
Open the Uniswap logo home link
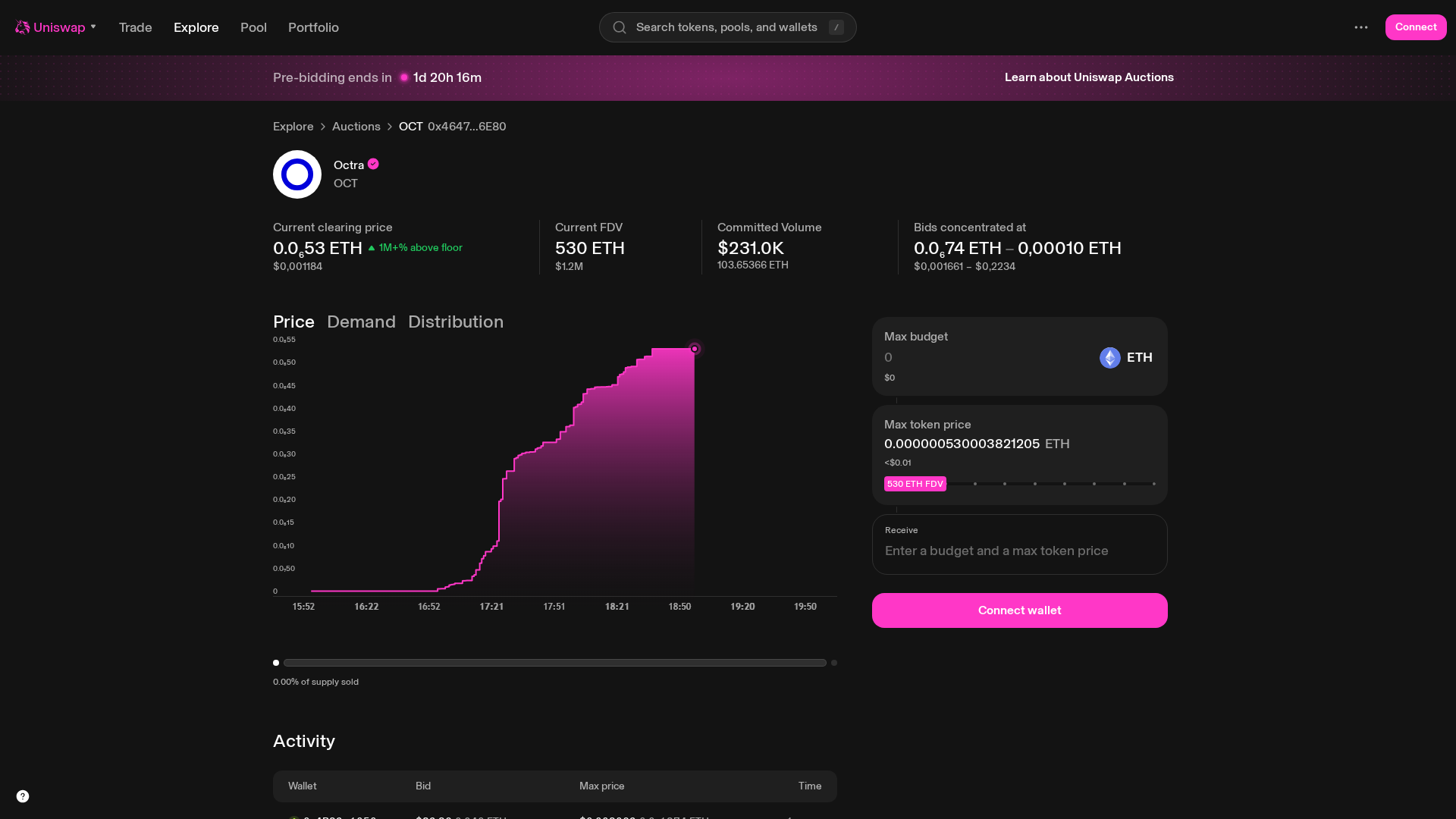[50, 27]
